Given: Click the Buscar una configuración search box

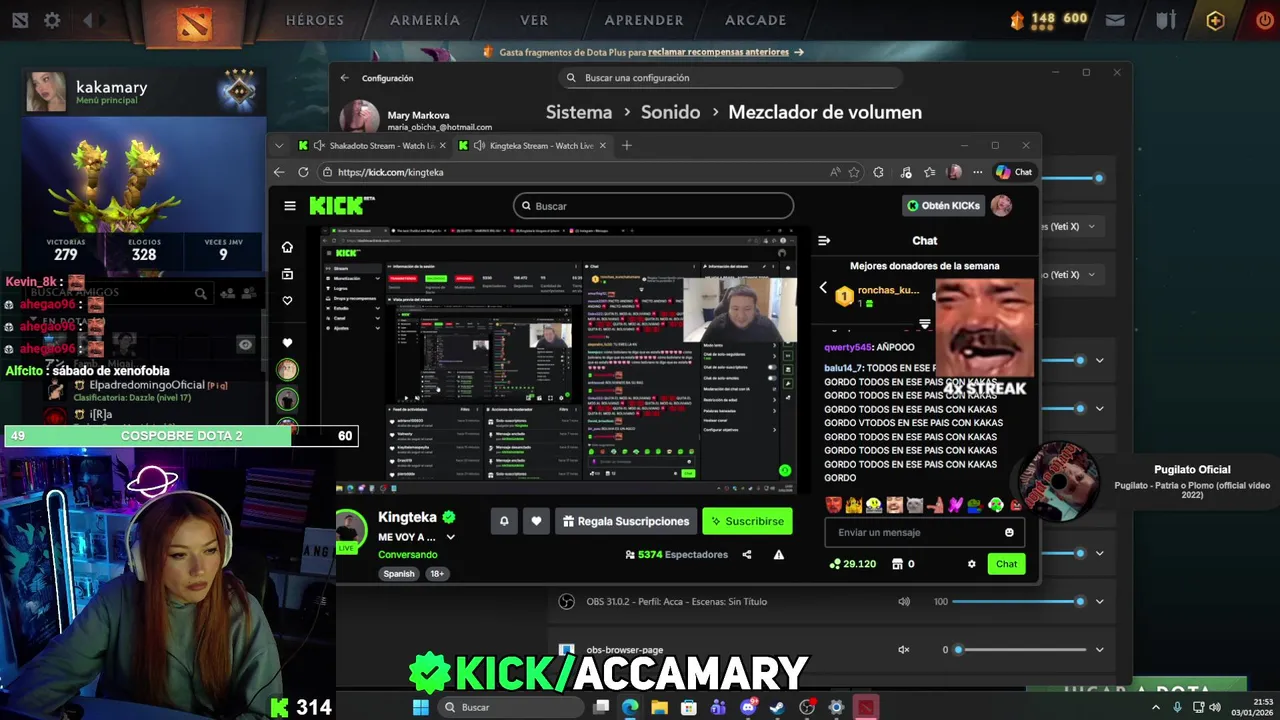Looking at the screenshot, I should (731, 78).
